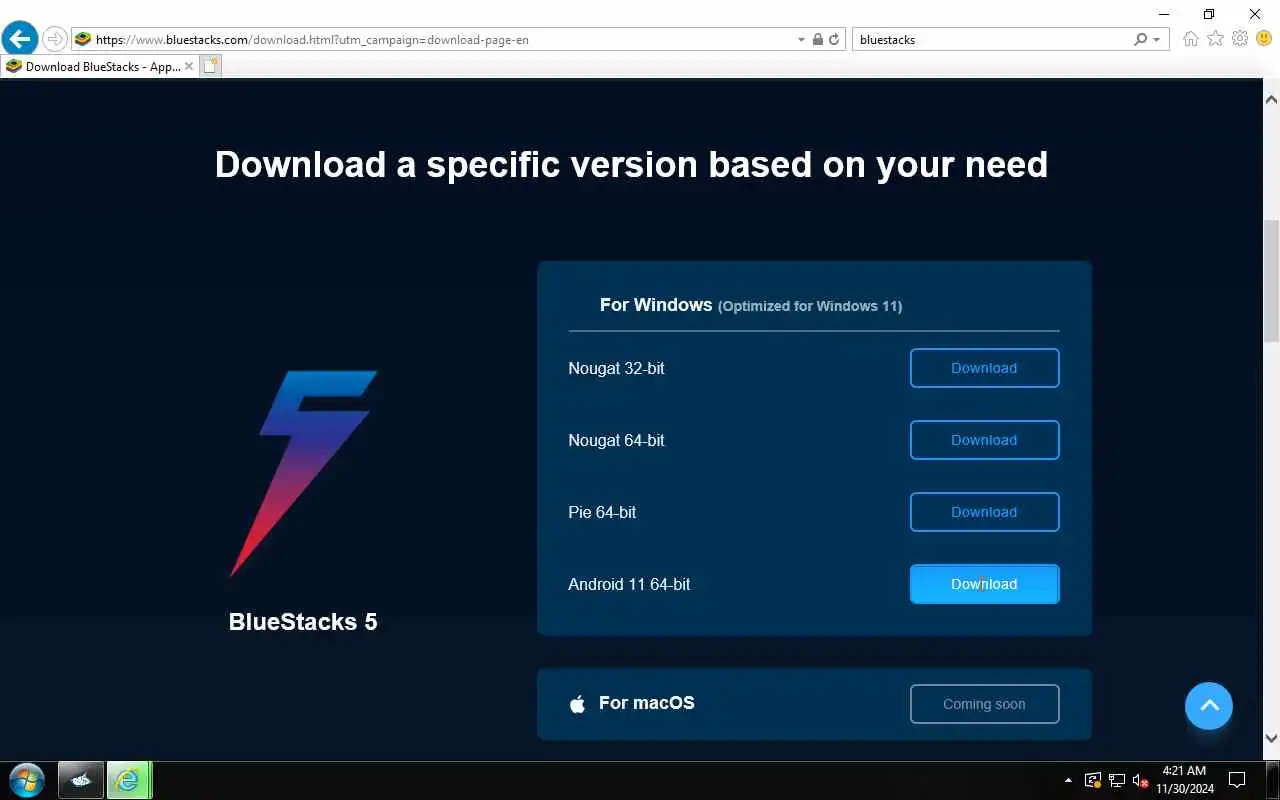Go back with the browser Back arrow
Viewport: 1280px width, 800px height.
[x=20, y=39]
